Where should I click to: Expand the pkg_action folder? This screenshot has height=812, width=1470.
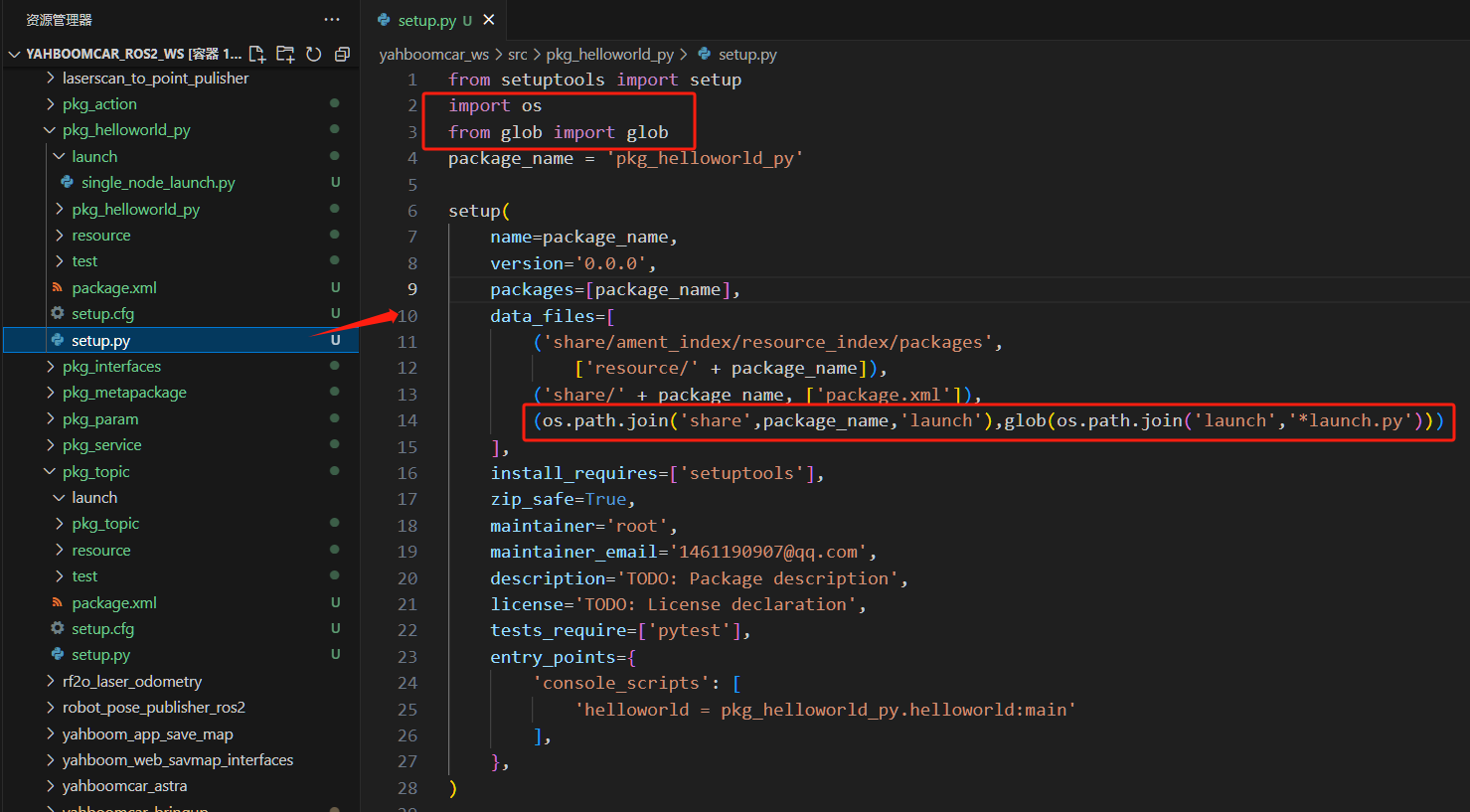(99, 104)
